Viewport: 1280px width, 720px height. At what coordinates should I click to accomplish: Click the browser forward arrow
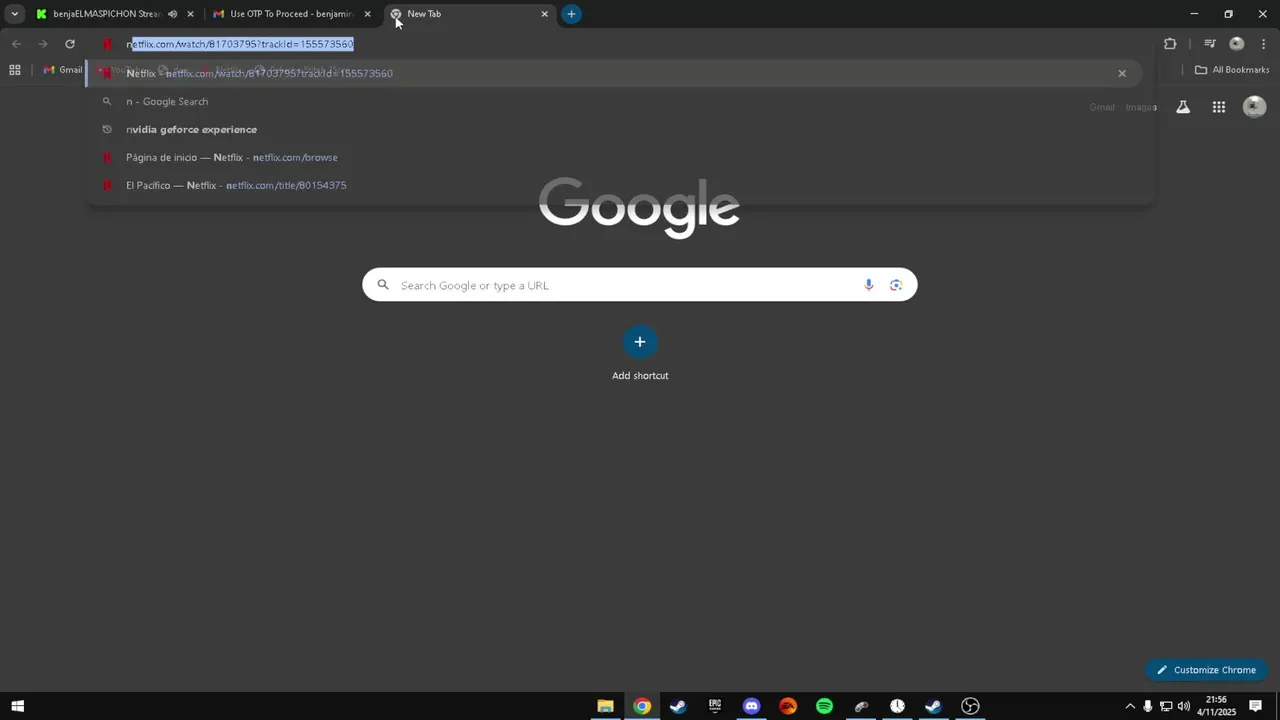[43, 44]
